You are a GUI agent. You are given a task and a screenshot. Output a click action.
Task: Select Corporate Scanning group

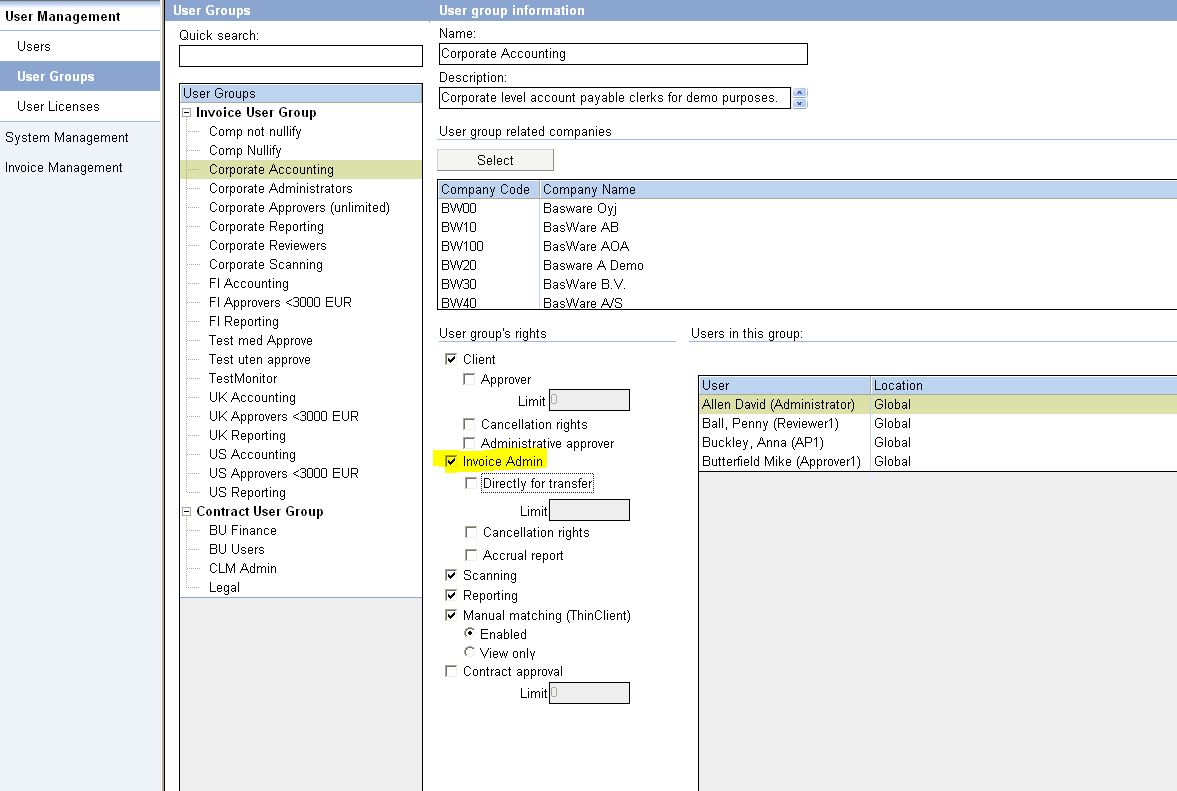266,264
